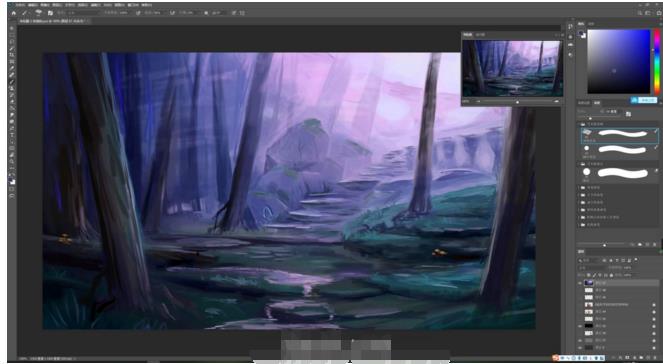Image resolution: width=663 pixels, height=364 pixels.
Task: Select the Crop tool
Action: pyautogui.click(x=11, y=55)
